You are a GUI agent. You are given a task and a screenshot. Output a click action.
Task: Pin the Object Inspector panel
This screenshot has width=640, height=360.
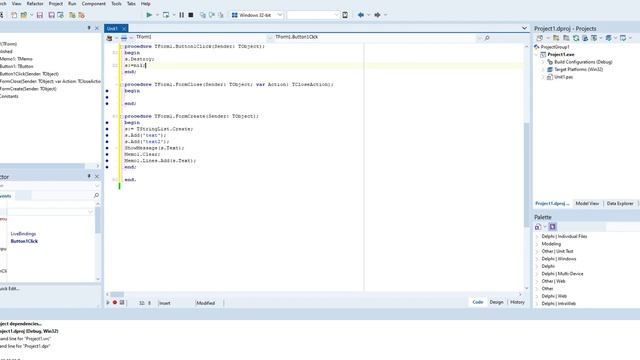click(89, 176)
